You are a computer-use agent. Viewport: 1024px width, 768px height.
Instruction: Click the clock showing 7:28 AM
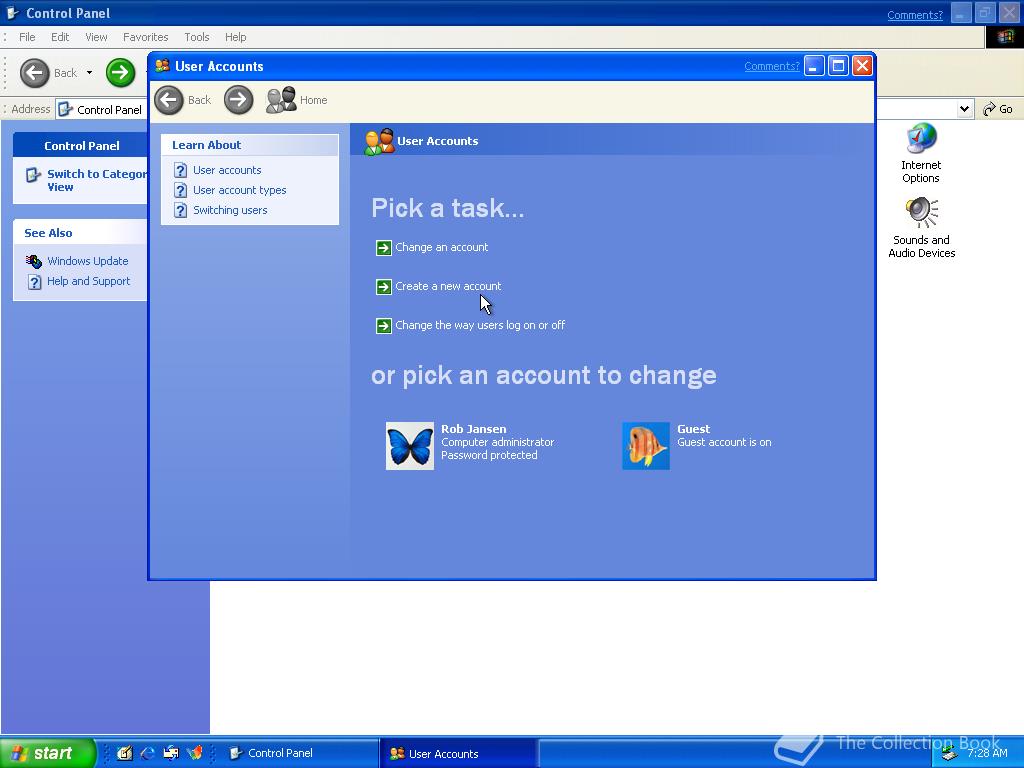pos(987,753)
